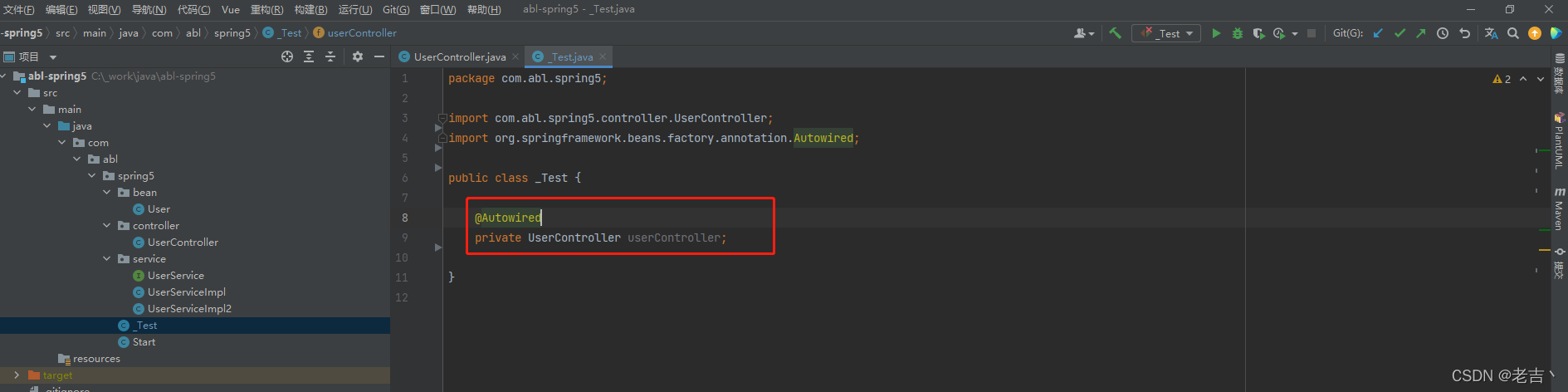The image size is (1568, 392).
Task: Open the Translate plugin icon
Action: (1491, 33)
